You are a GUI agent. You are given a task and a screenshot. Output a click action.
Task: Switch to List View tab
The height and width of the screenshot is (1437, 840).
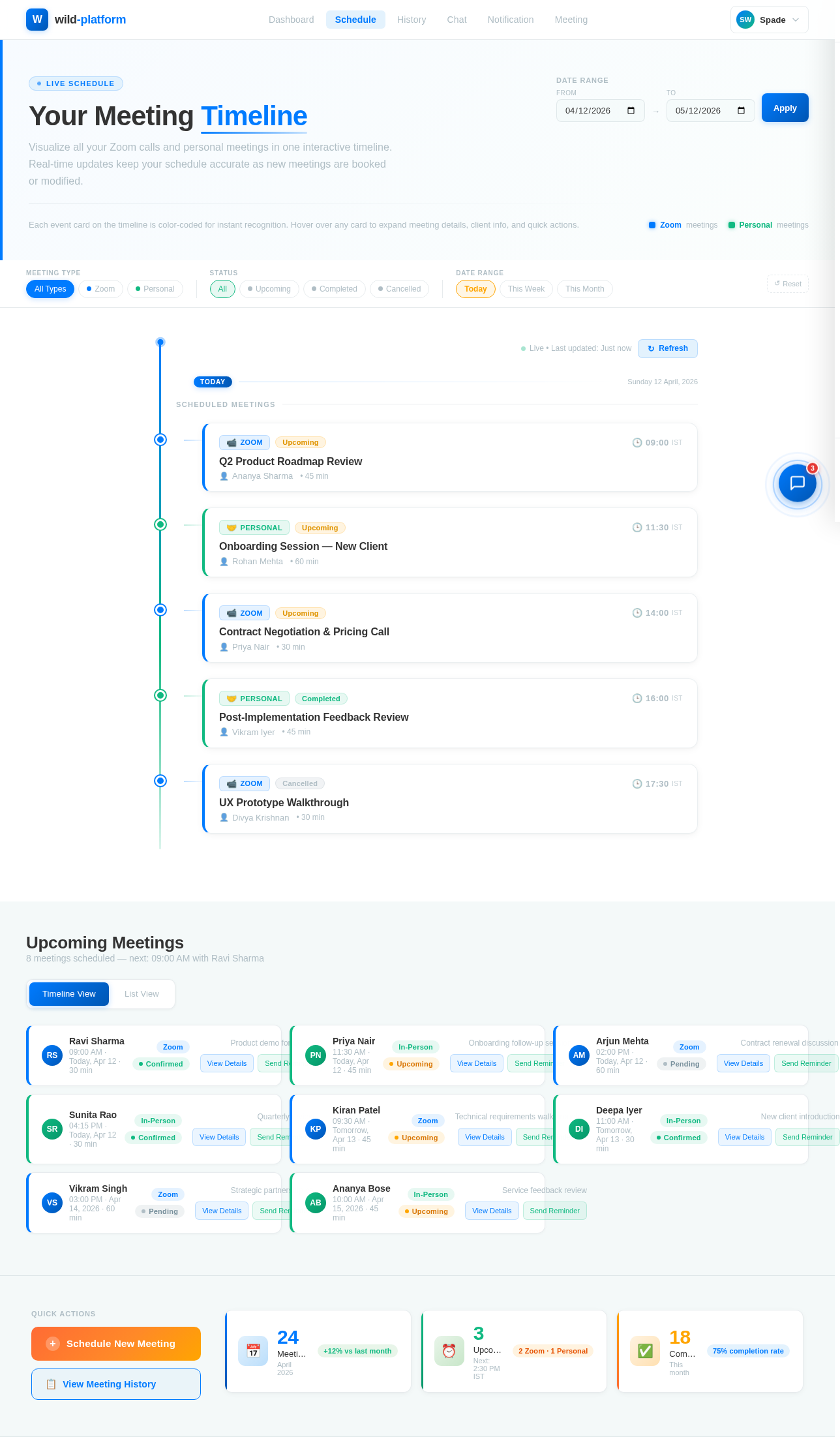tap(142, 994)
